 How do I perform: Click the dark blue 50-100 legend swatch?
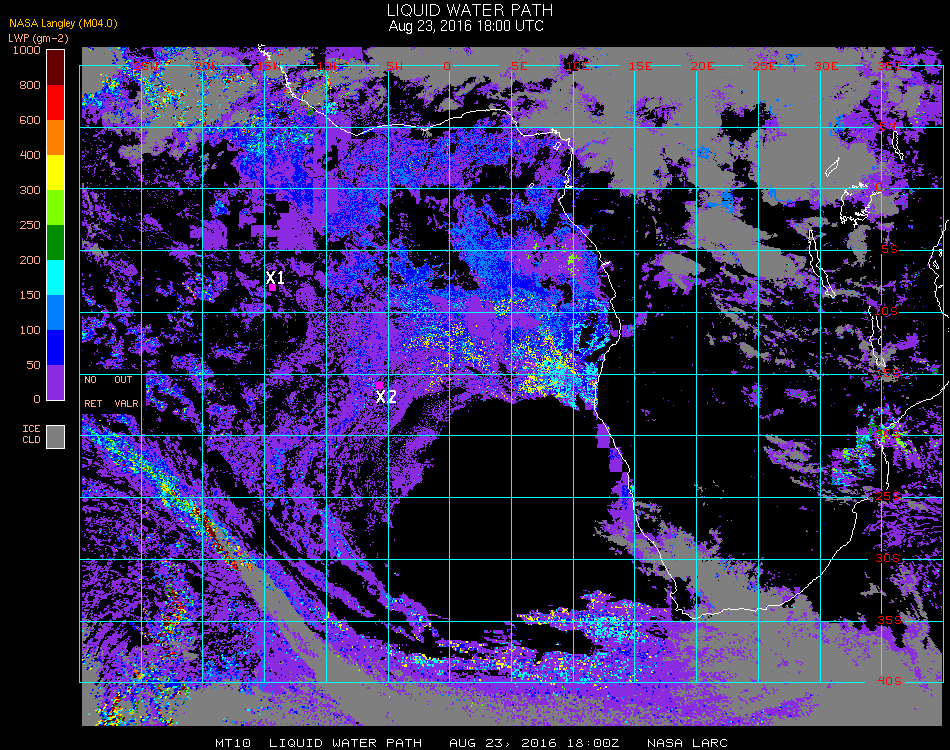56,348
